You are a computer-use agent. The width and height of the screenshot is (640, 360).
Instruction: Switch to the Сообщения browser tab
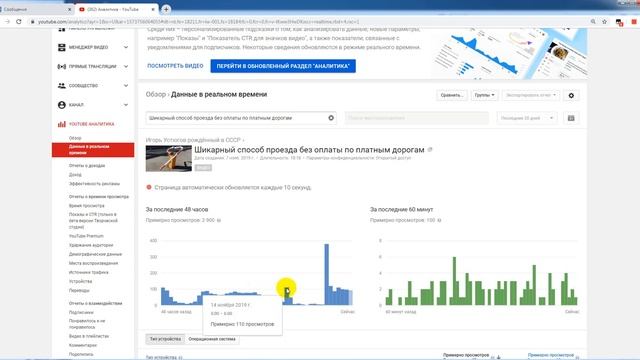pos(36,9)
